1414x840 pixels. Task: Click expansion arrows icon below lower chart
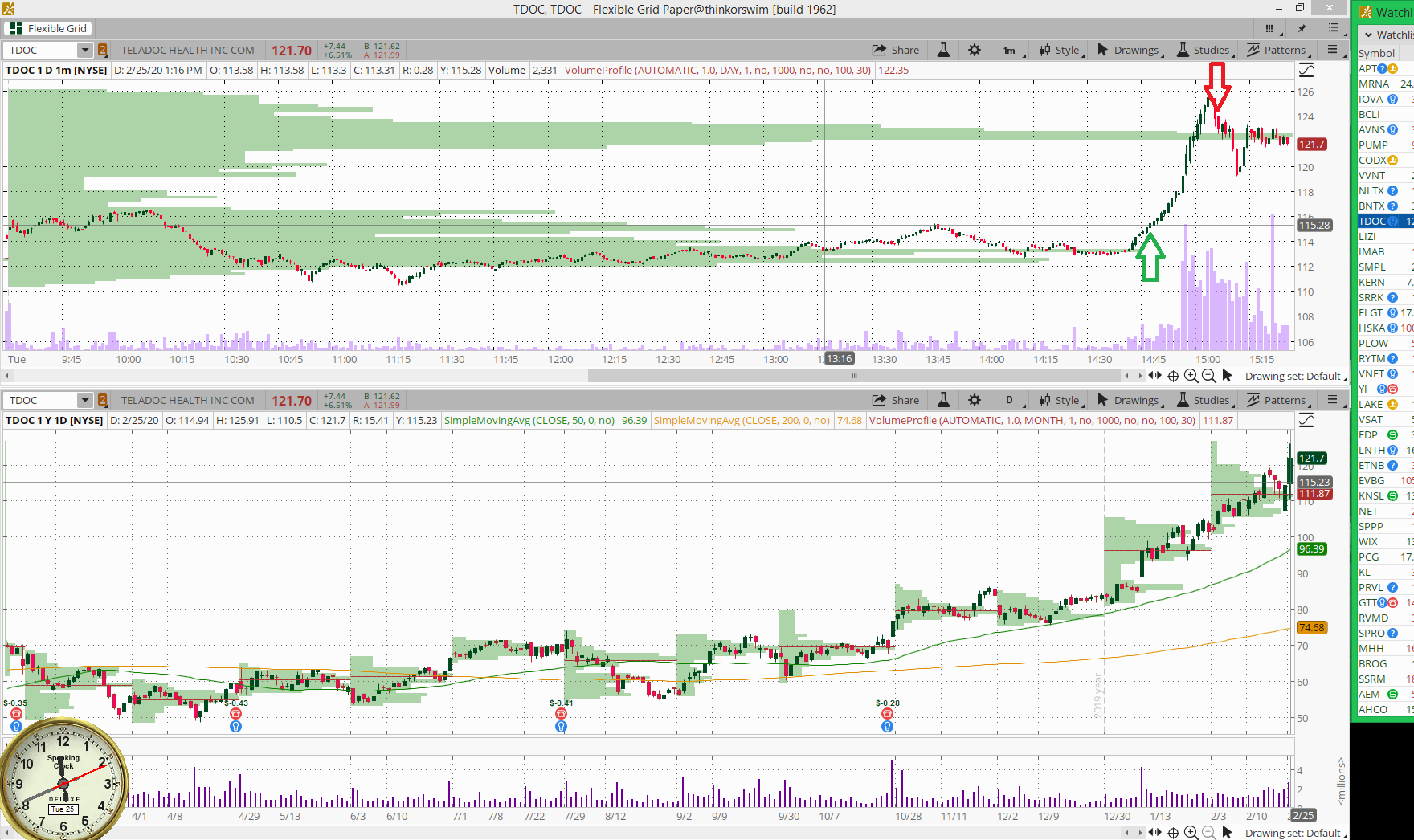pyautogui.click(x=1154, y=833)
